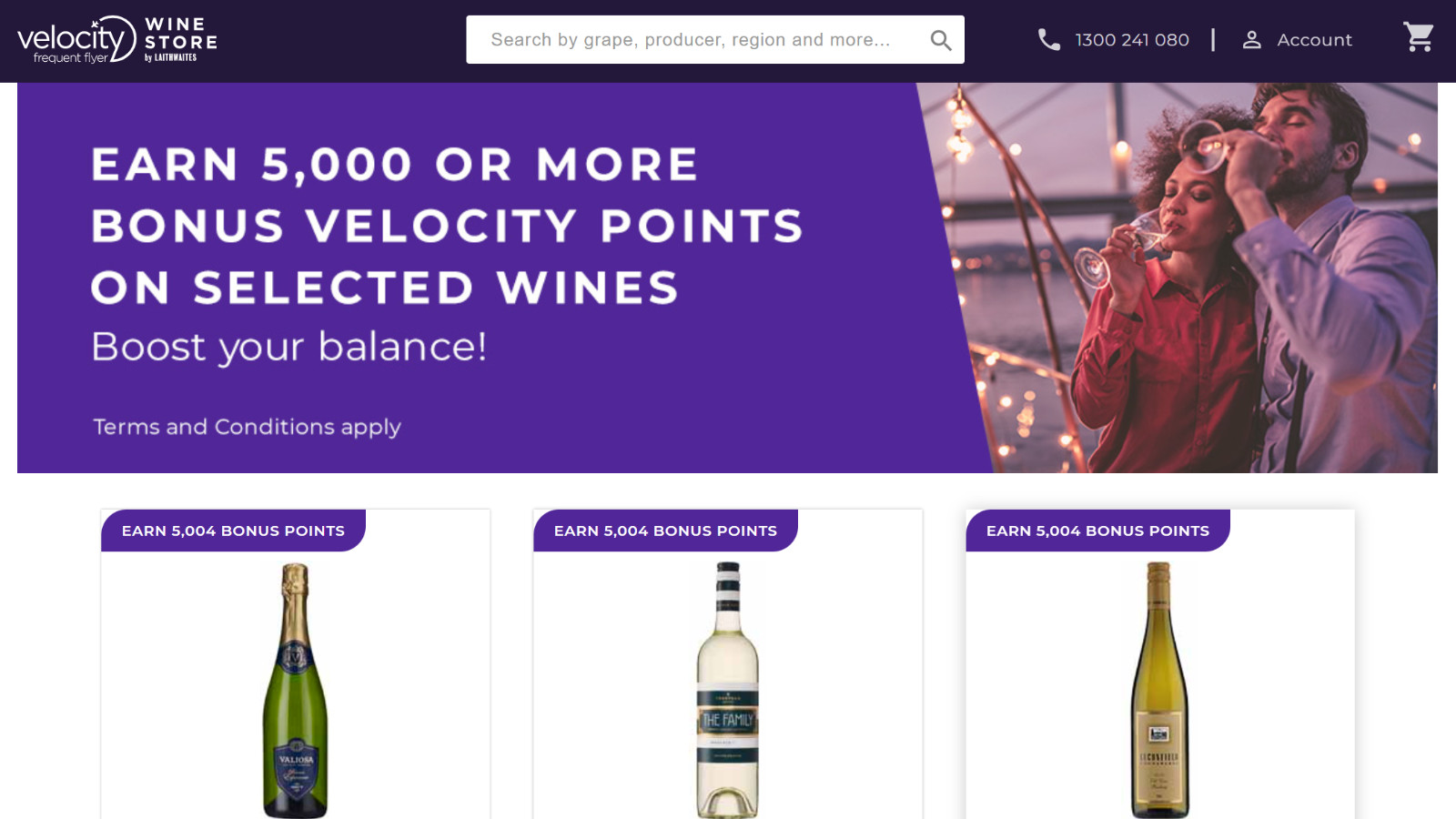Select the bonus points promotional banner
1456x819 pixels.
pyautogui.click(x=455, y=273)
